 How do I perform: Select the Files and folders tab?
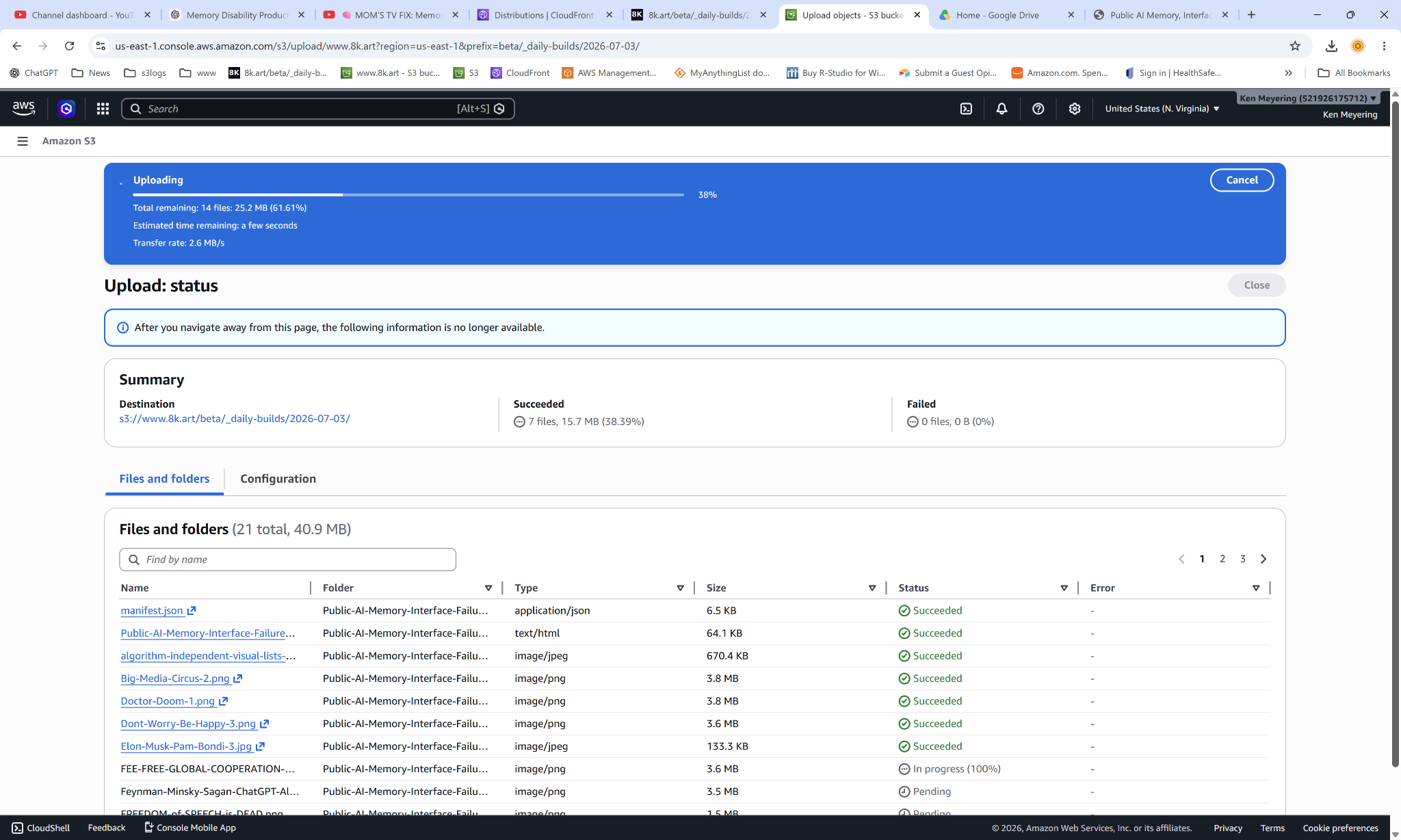tap(164, 479)
